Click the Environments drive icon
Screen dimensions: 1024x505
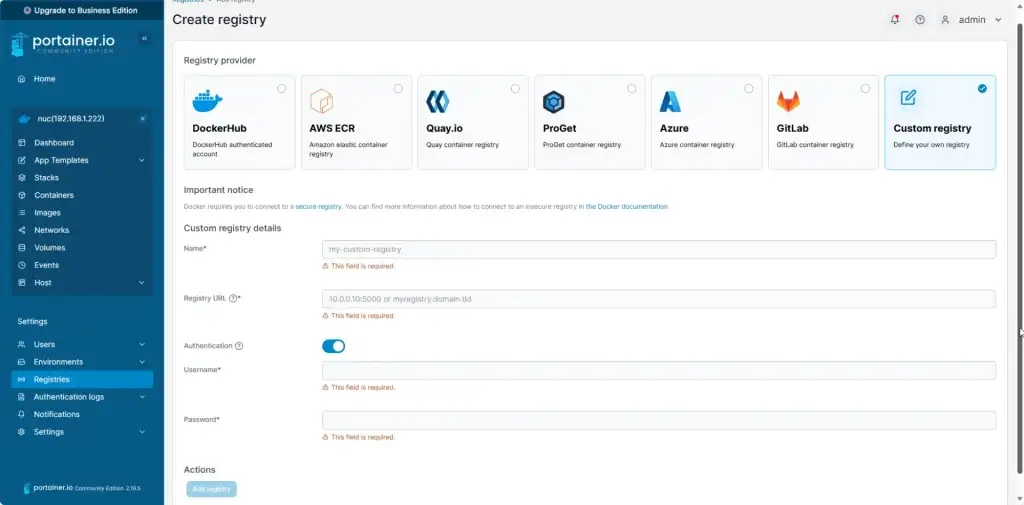click(x=22, y=362)
